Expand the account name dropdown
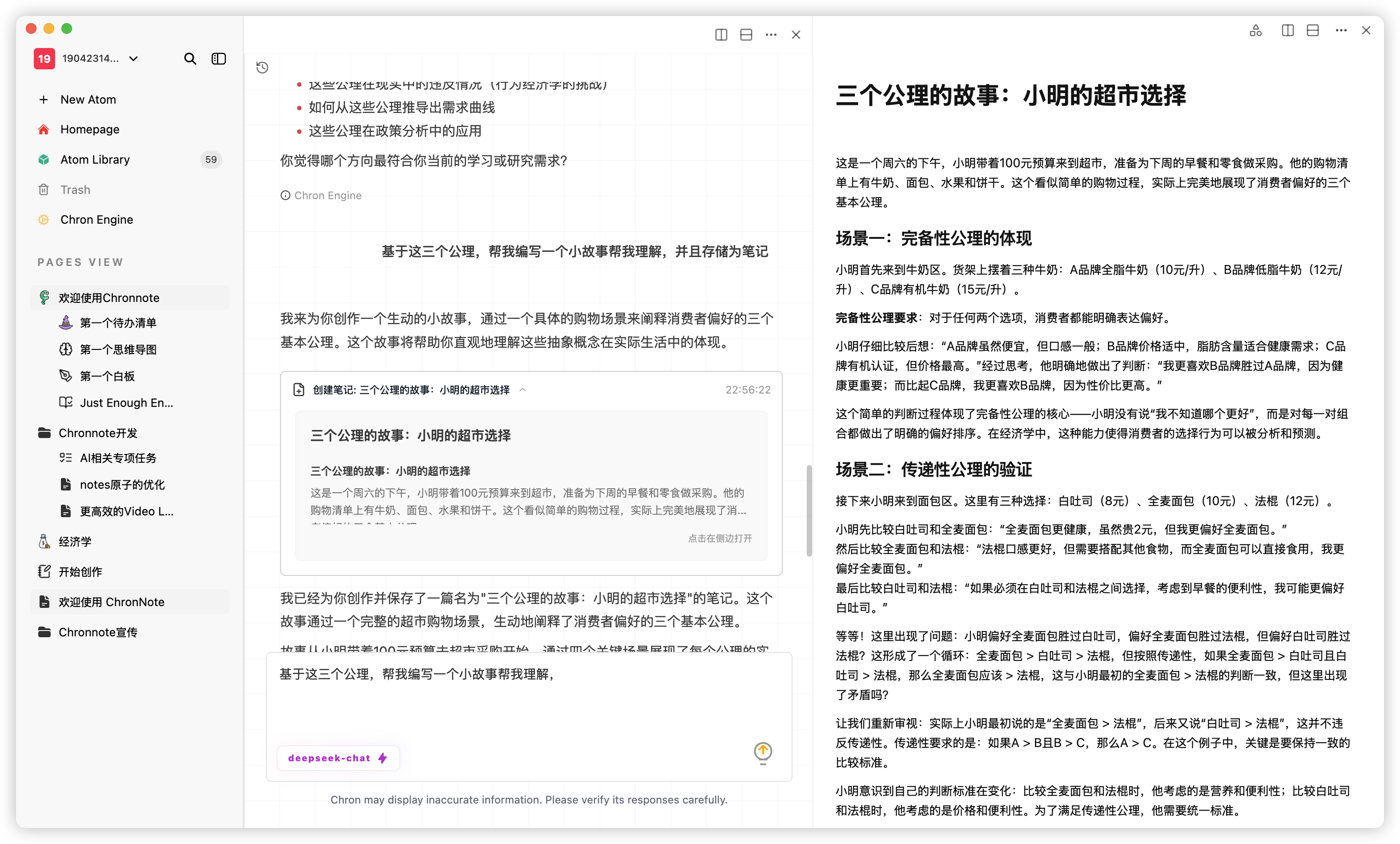The image size is (1400, 844). tap(133, 59)
